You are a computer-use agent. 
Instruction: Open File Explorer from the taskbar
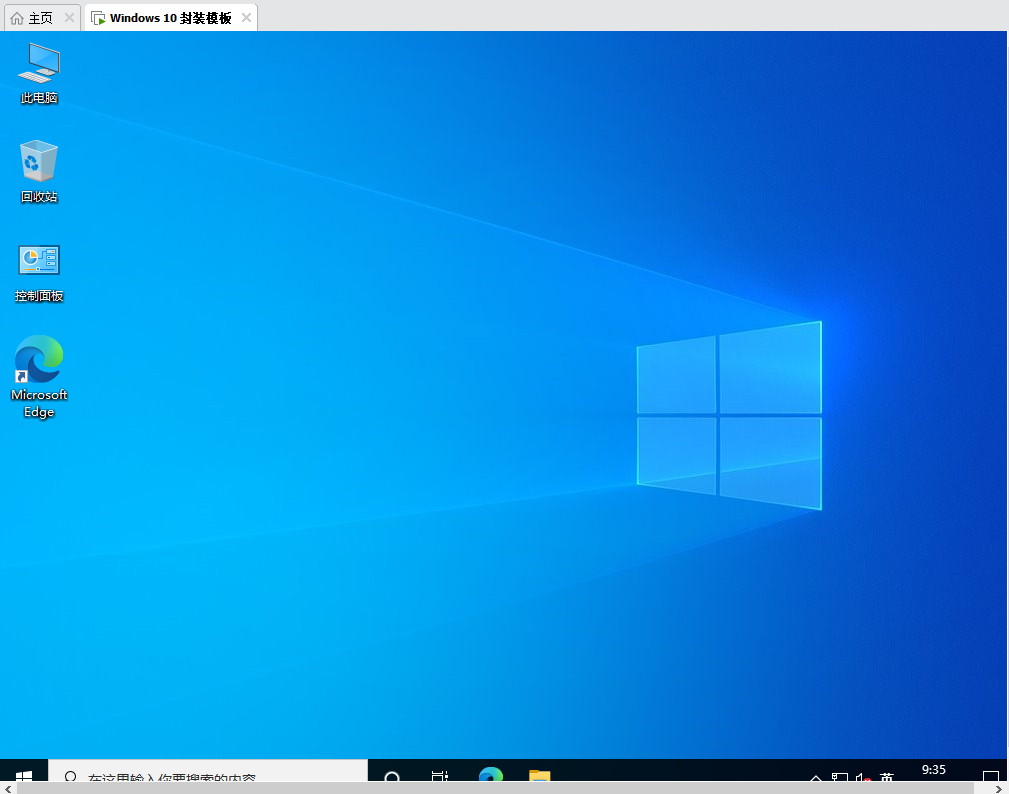pyautogui.click(x=539, y=775)
